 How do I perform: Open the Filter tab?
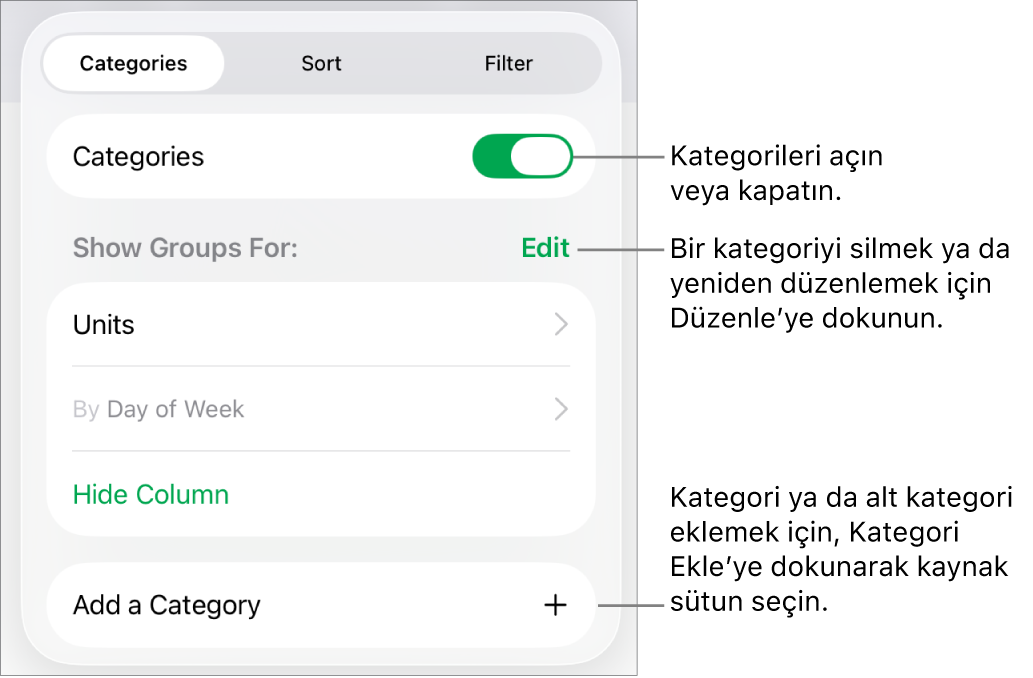coord(508,63)
